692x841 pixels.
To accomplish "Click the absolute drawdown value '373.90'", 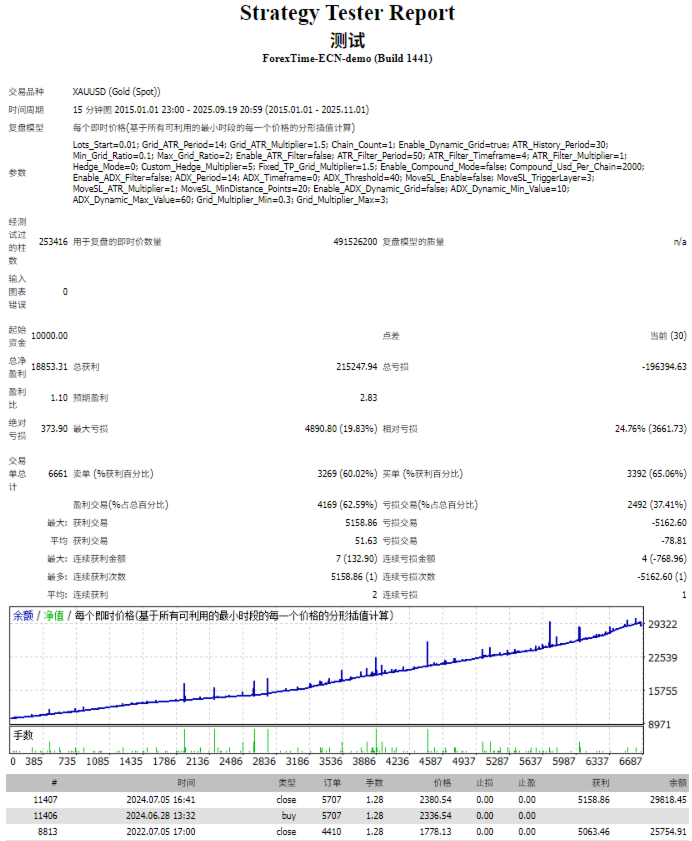I will click(x=54, y=429).
